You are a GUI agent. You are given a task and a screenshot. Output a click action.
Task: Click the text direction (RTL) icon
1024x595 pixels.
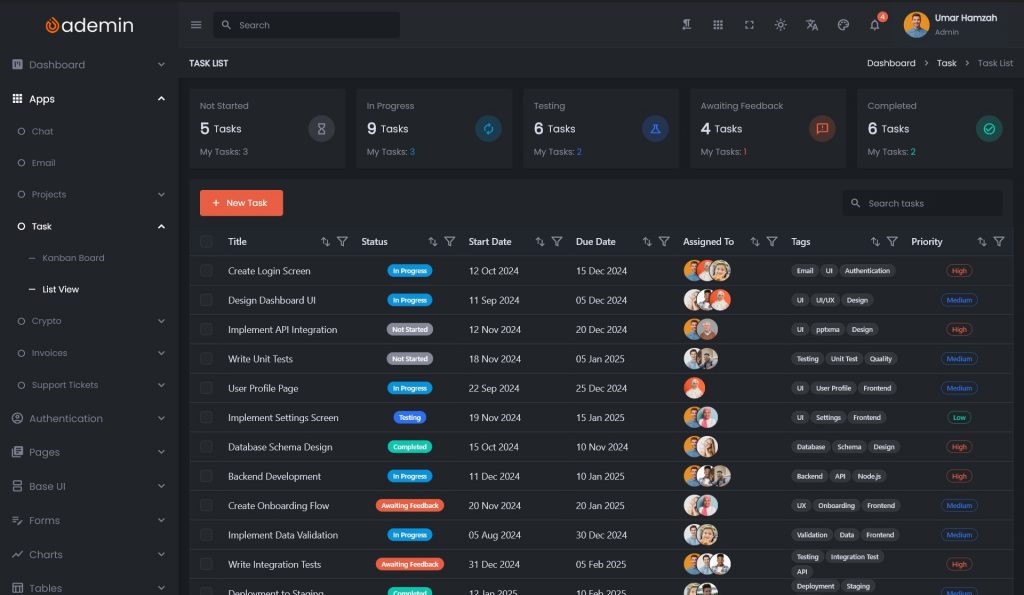(686, 25)
